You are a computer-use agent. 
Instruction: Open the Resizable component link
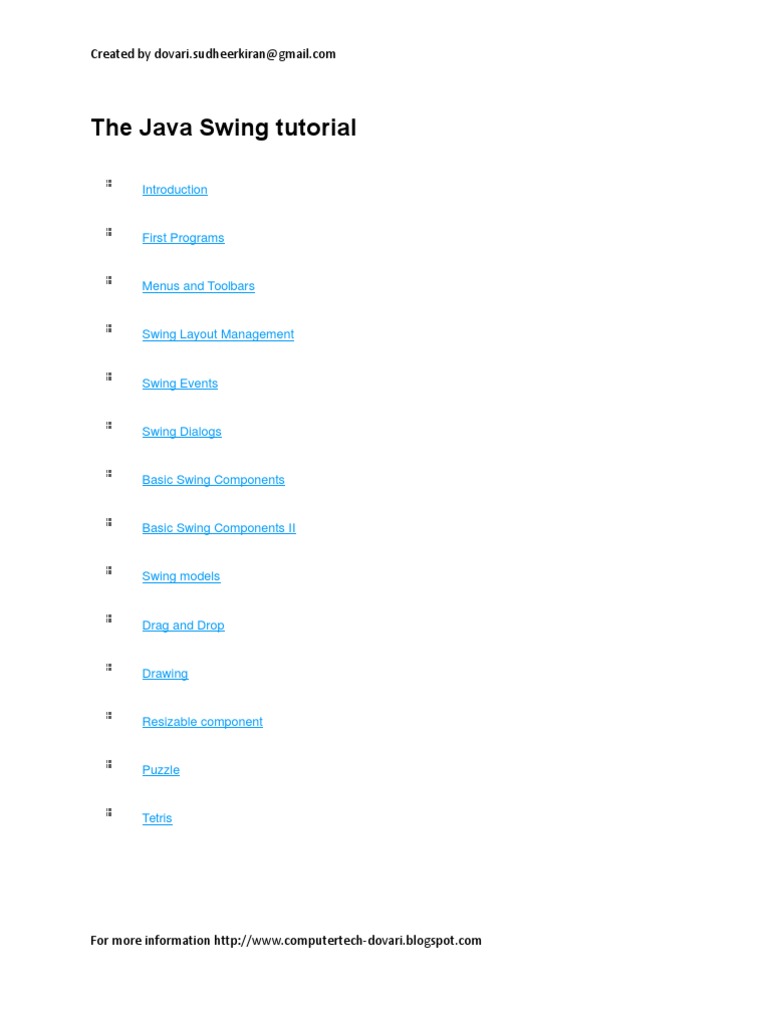coord(202,722)
